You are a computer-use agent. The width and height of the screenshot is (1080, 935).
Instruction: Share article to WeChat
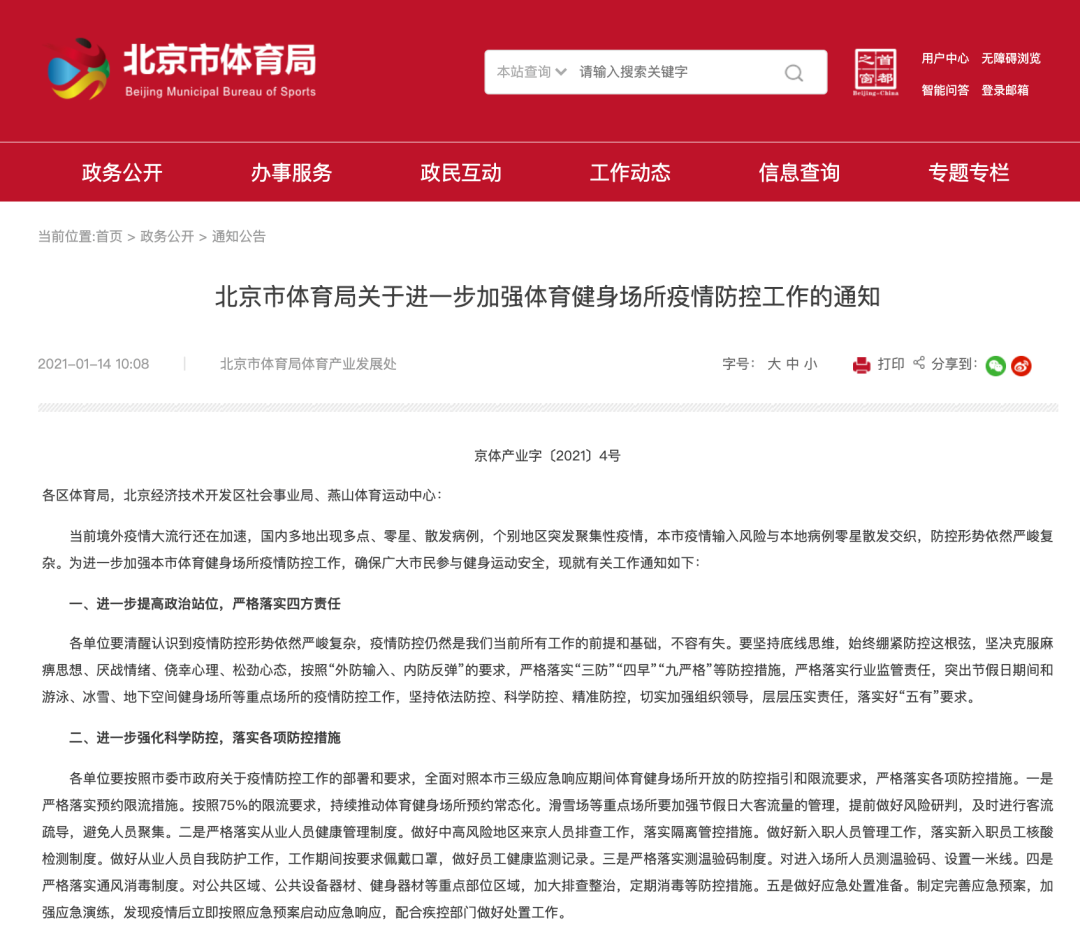pyautogui.click(x=995, y=366)
